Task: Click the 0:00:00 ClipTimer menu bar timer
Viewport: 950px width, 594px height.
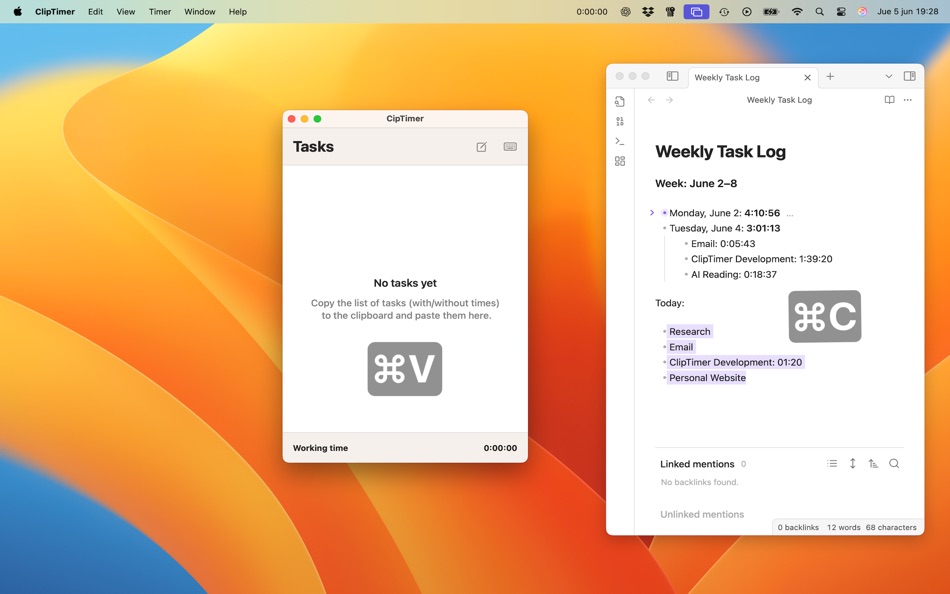Action: click(x=591, y=12)
